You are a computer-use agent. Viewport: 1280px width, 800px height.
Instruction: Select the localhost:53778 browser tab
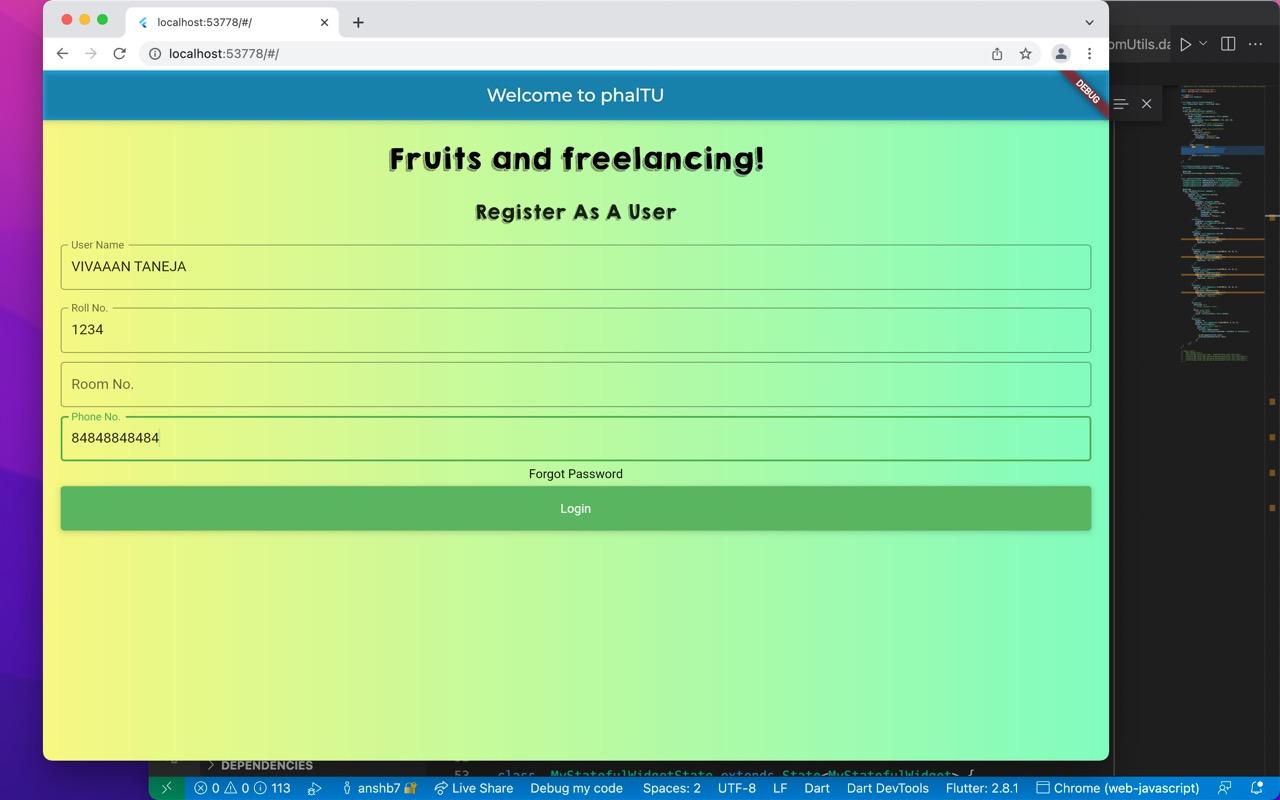click(232, 22)
